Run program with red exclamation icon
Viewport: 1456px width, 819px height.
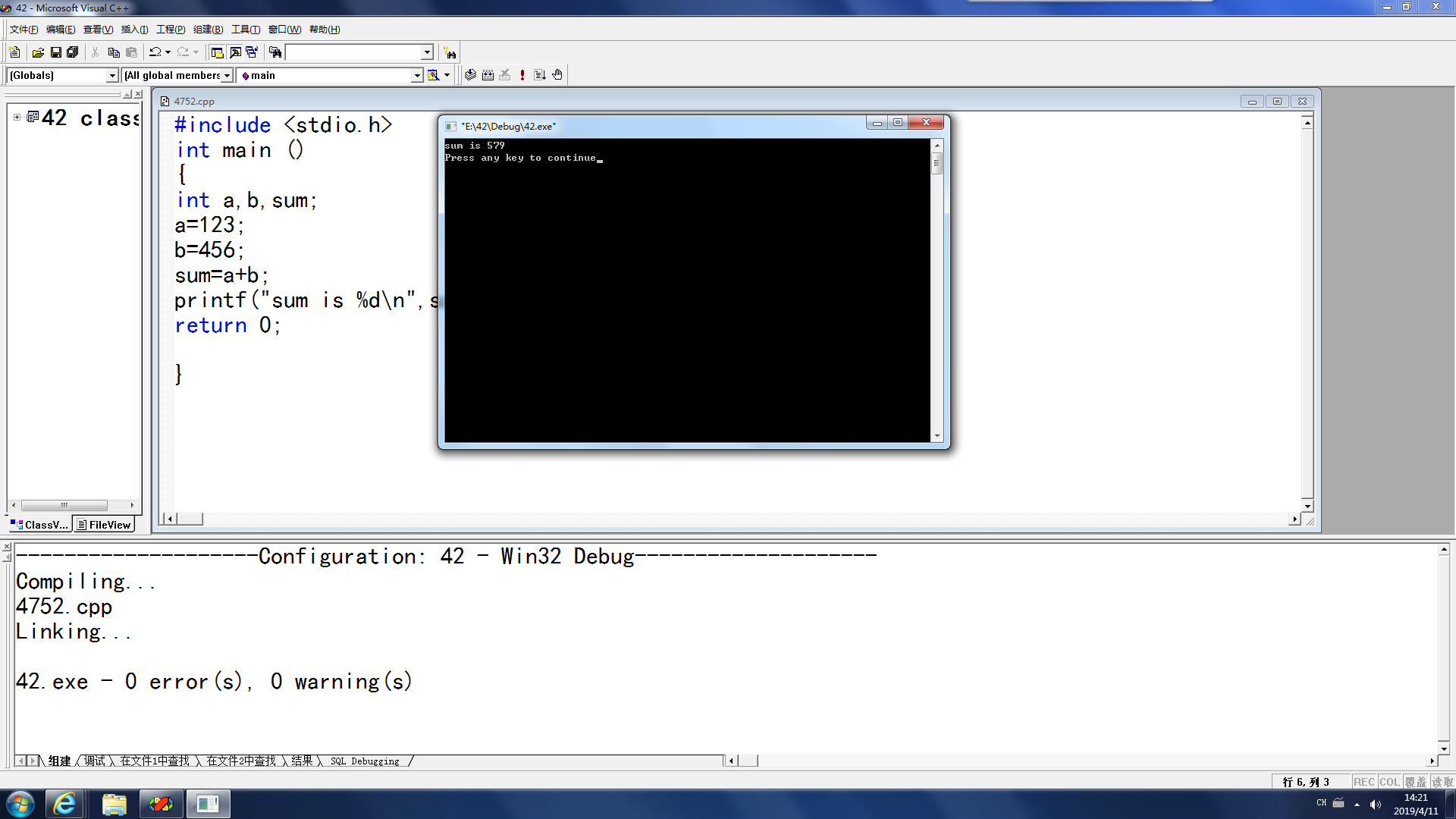(522, 75)
